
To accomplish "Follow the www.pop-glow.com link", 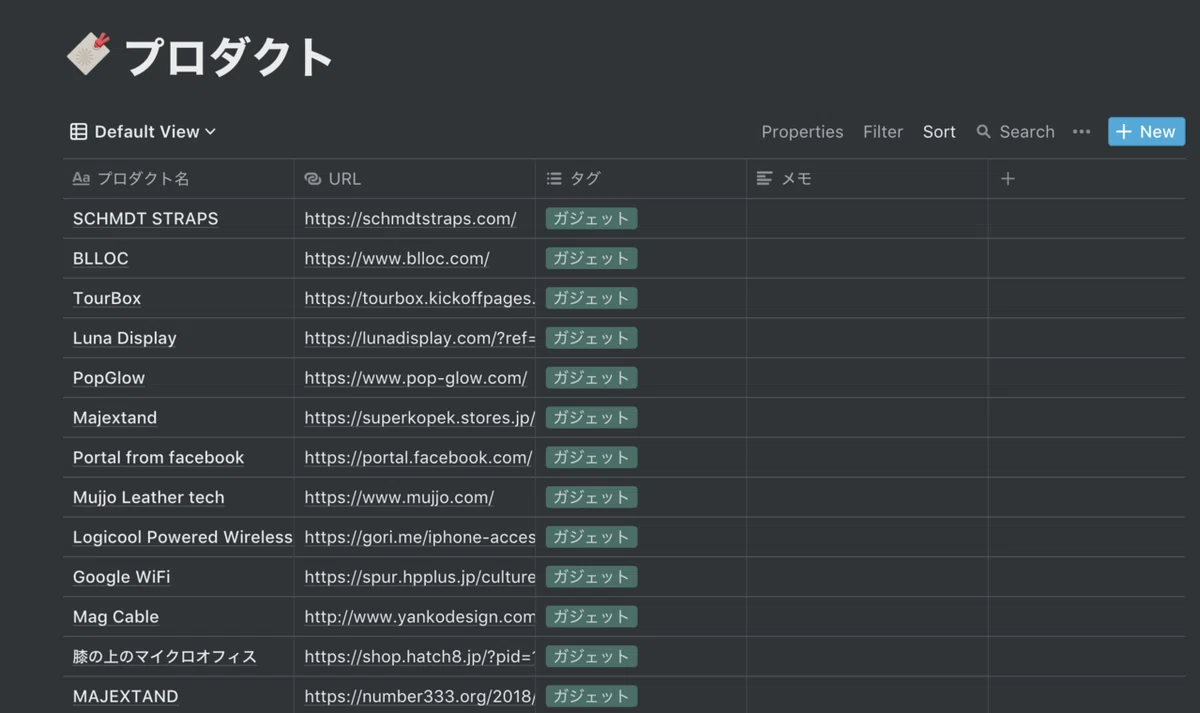I will [x=416, y=378].
